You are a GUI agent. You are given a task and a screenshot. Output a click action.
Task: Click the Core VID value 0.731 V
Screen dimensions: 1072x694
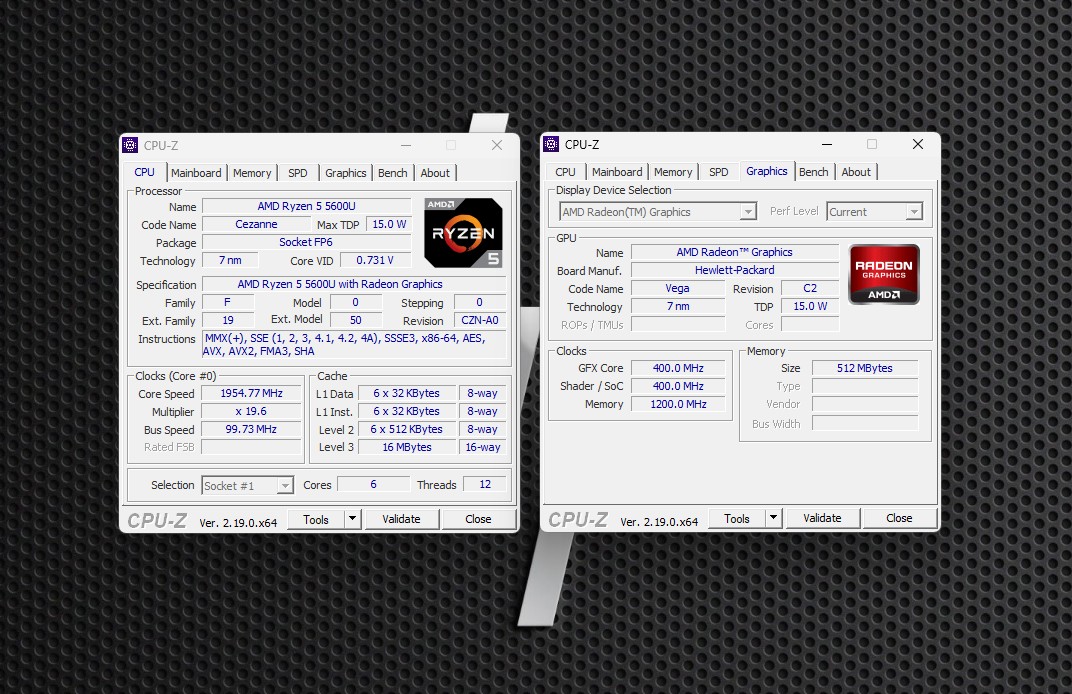(375, 261)
